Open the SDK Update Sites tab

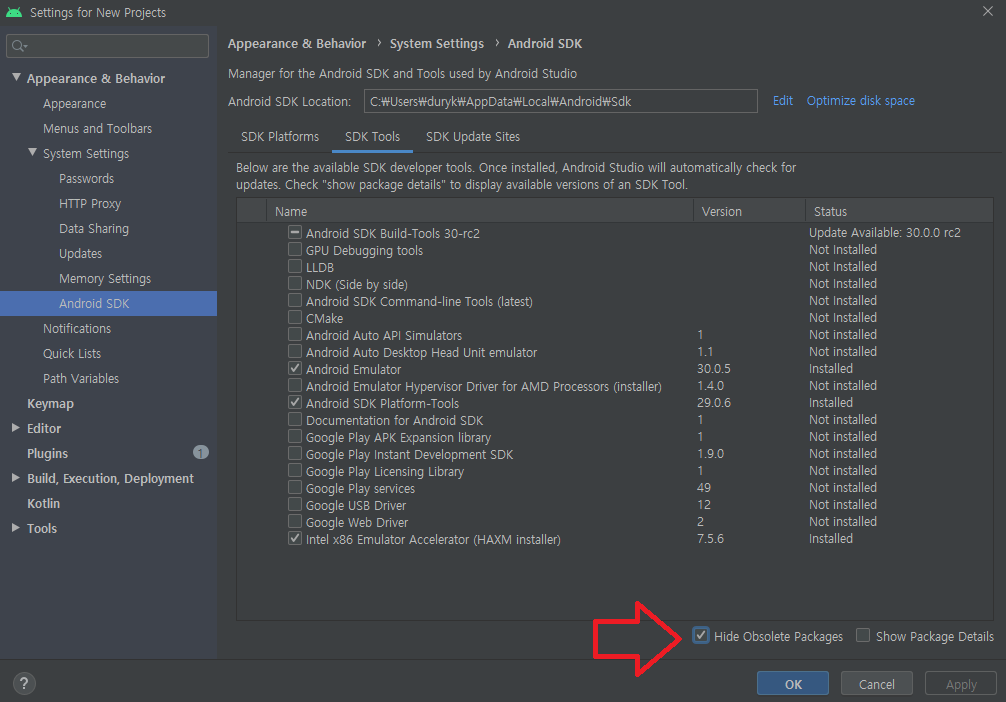coord(473,137)
